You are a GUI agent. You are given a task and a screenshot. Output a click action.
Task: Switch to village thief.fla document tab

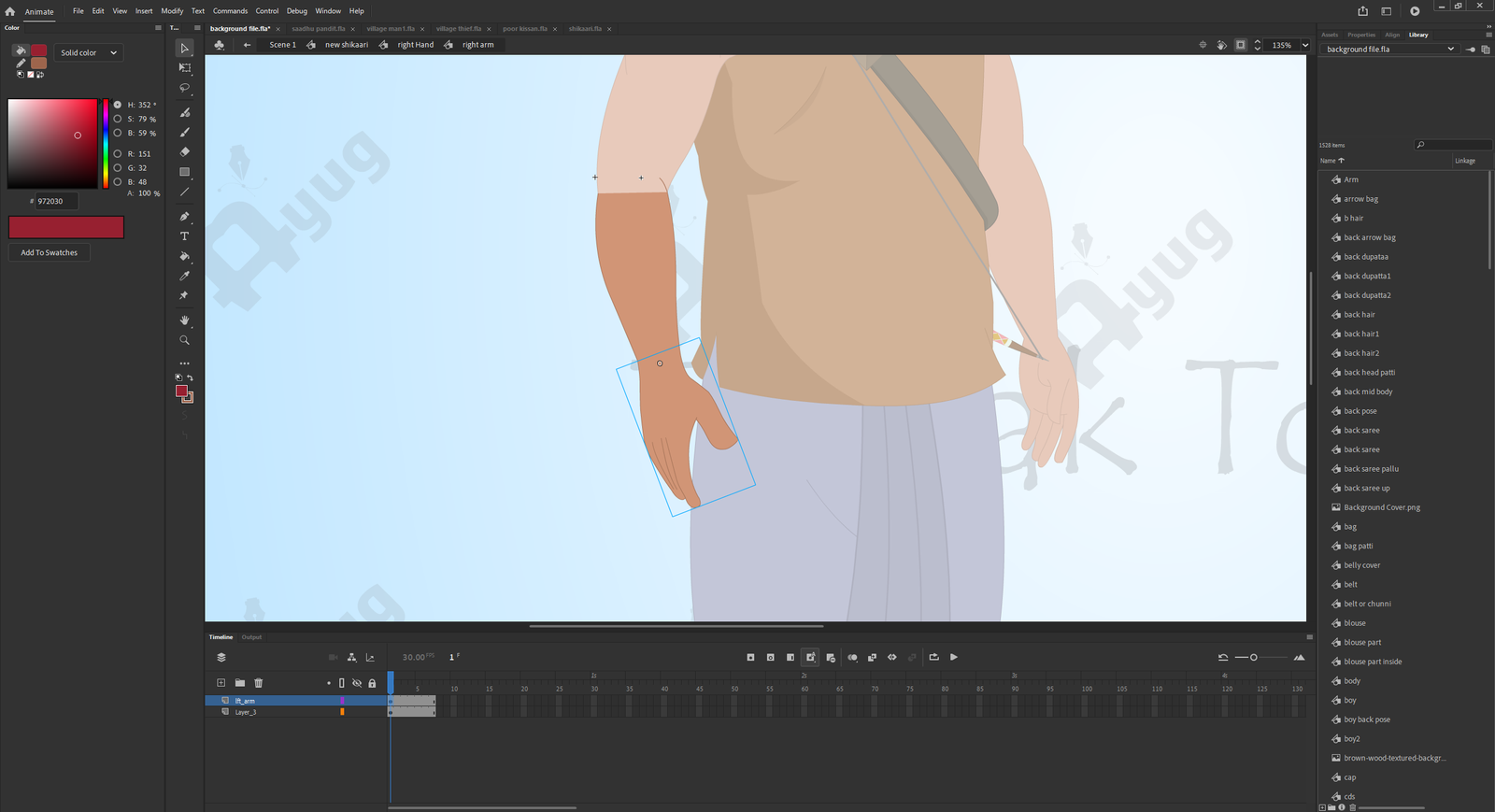458,29
